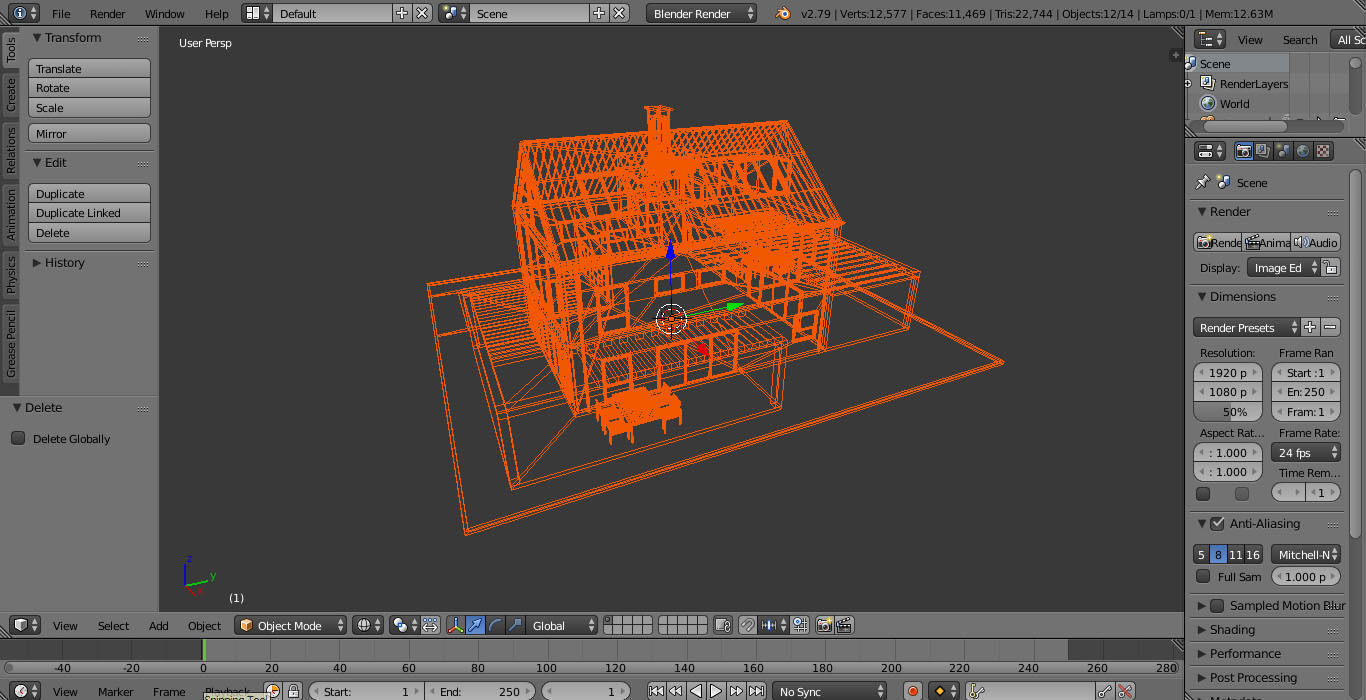Jump to previous keyframe
This screenshot has height=700, width=1366.
[676, 691]
